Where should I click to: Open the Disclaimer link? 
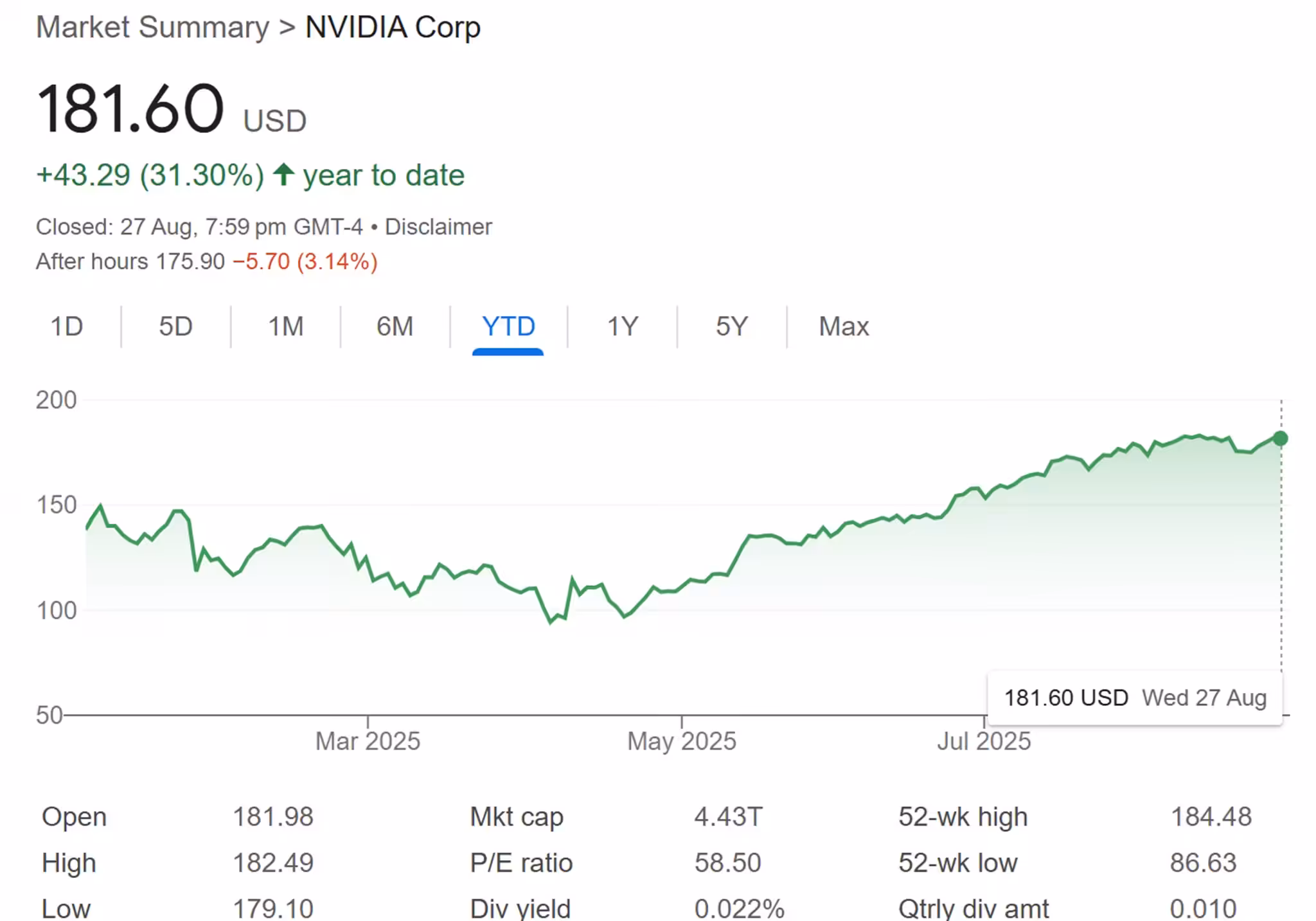pyautogui.click(x=438, y=227)
